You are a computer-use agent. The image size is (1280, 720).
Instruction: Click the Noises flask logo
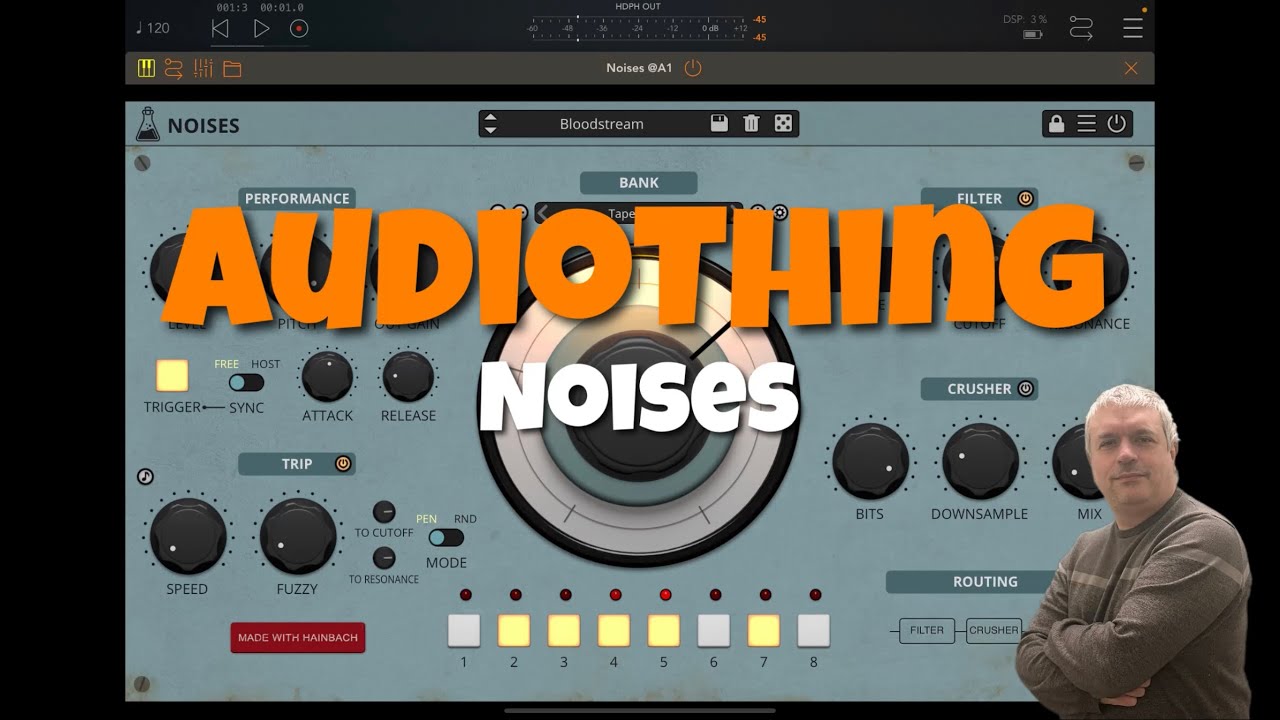click(x=148, y=124)
